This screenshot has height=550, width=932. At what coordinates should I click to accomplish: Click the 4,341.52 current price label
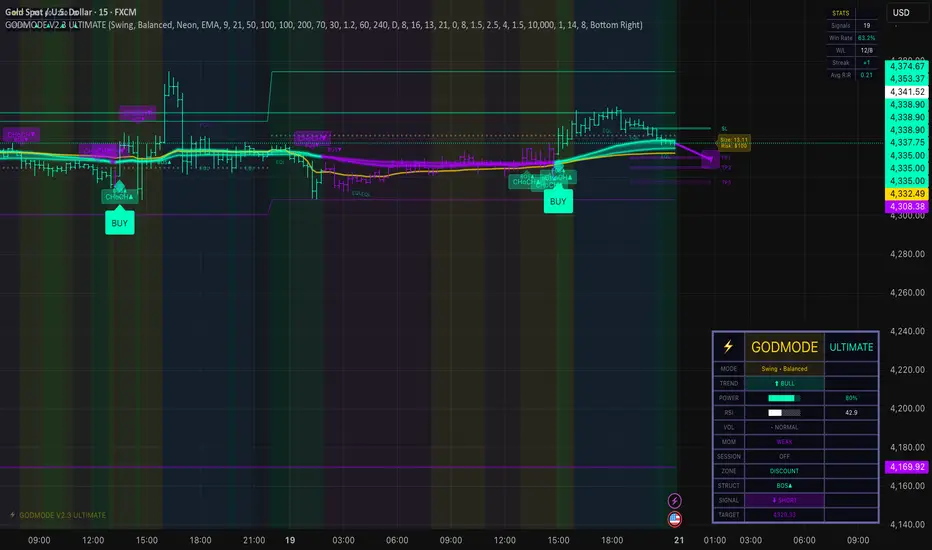point(906,92)
